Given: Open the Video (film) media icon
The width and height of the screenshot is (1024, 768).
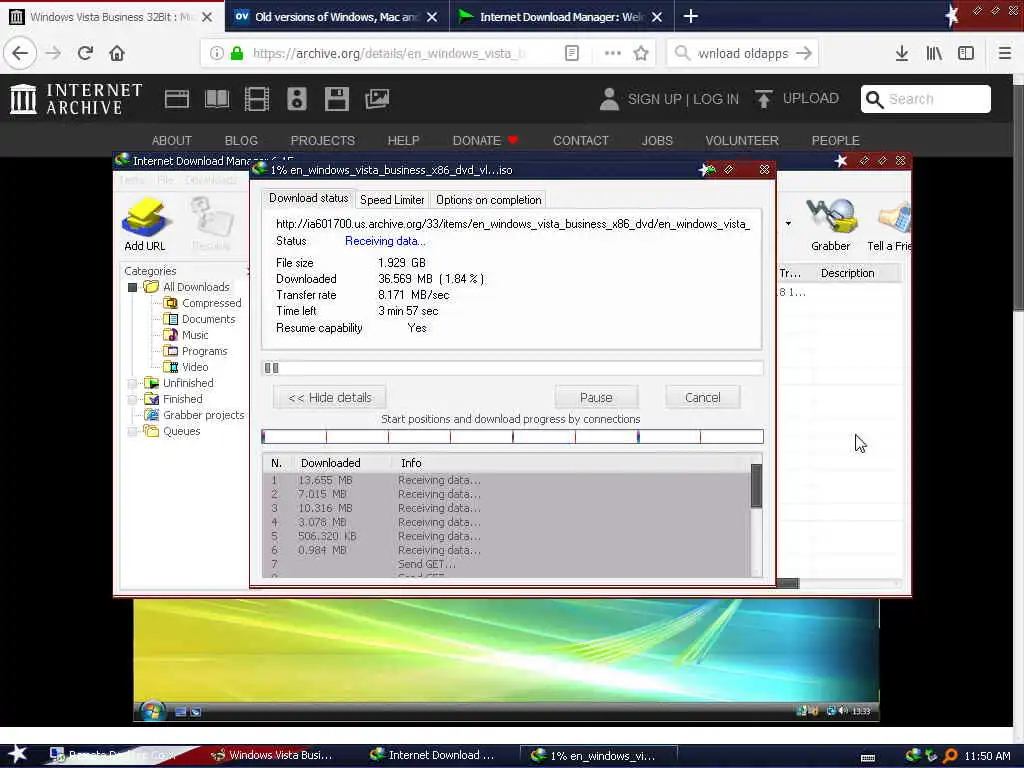Looking at the screenshot, I should 257,99.
